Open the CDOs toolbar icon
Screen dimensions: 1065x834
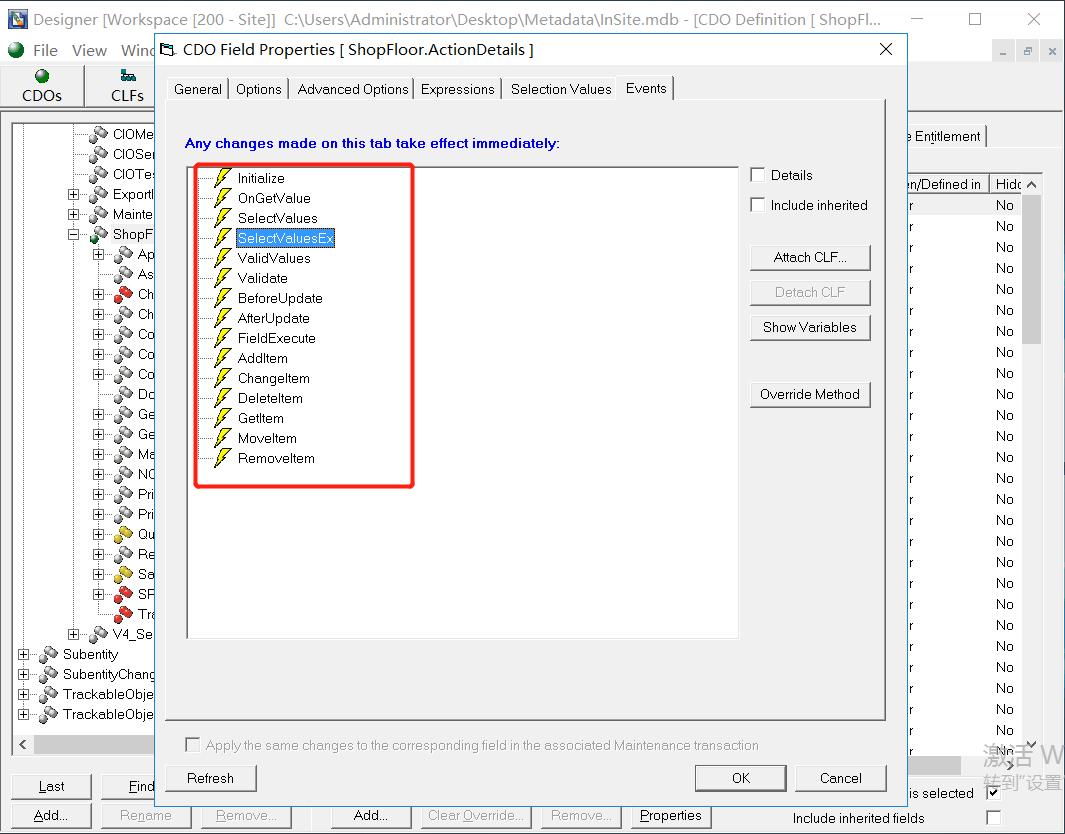(42, 86)
